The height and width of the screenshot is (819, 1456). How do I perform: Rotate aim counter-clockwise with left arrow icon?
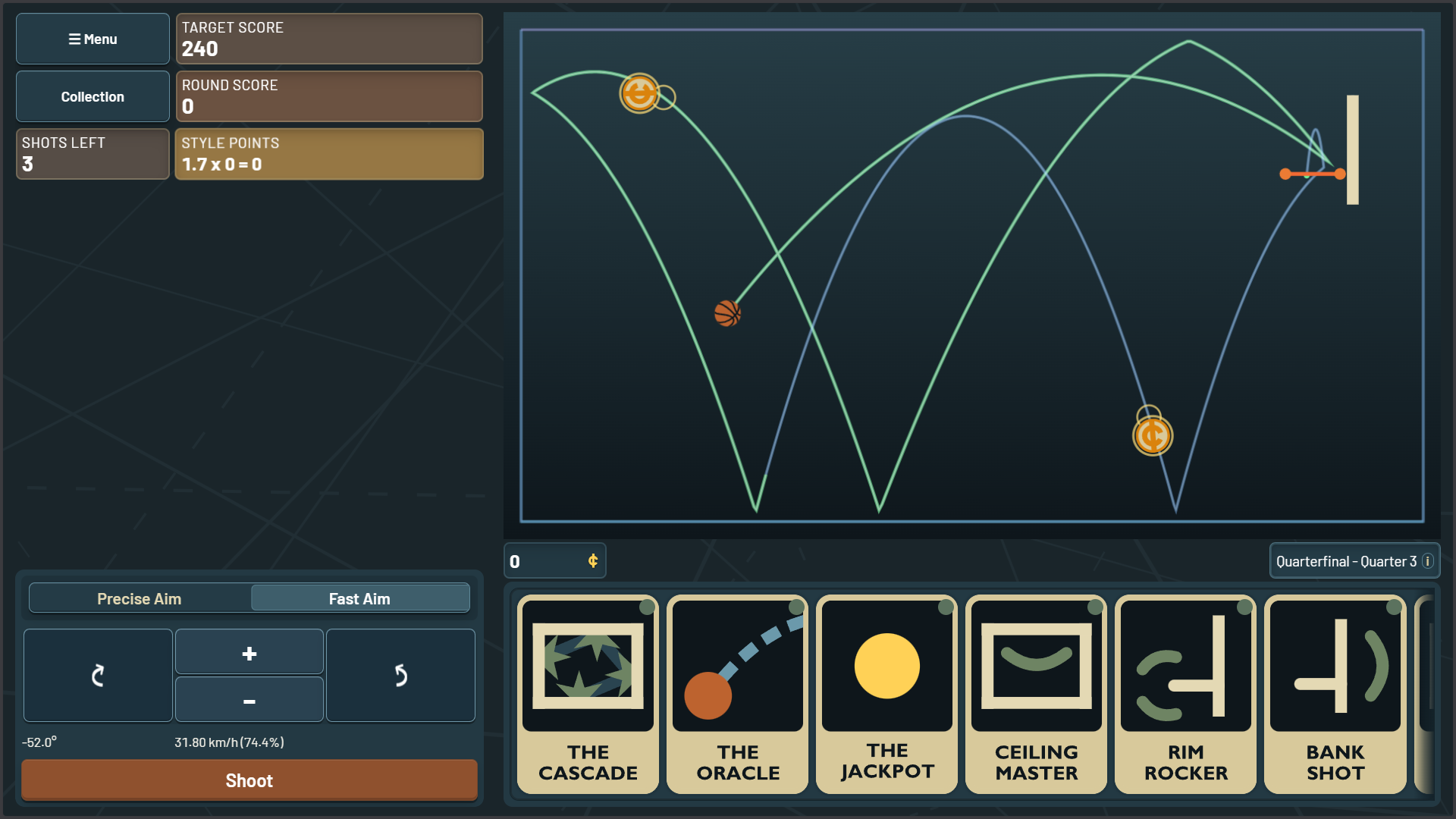coord(98,675)
